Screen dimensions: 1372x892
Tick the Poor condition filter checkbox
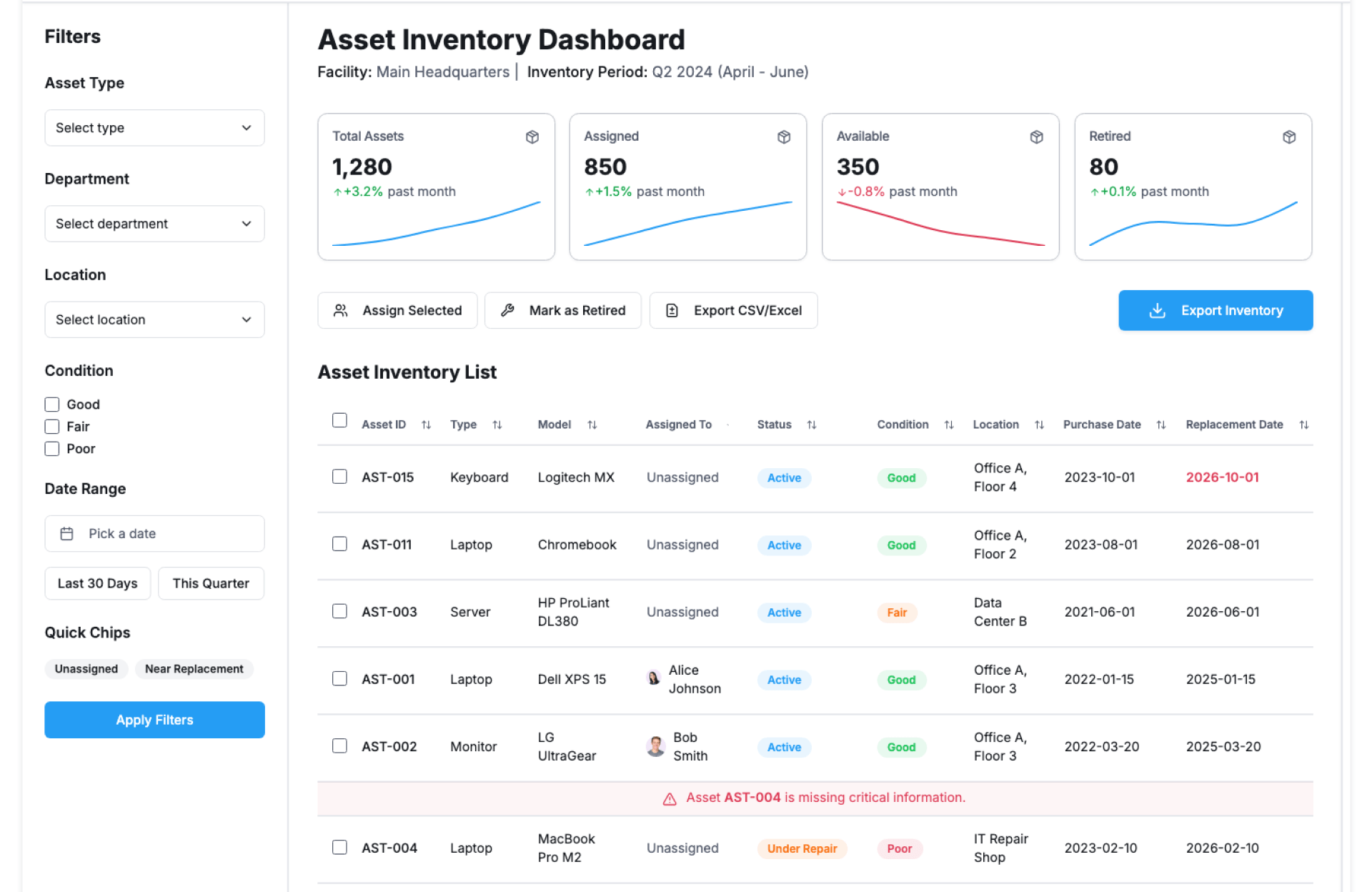[52, 449]
